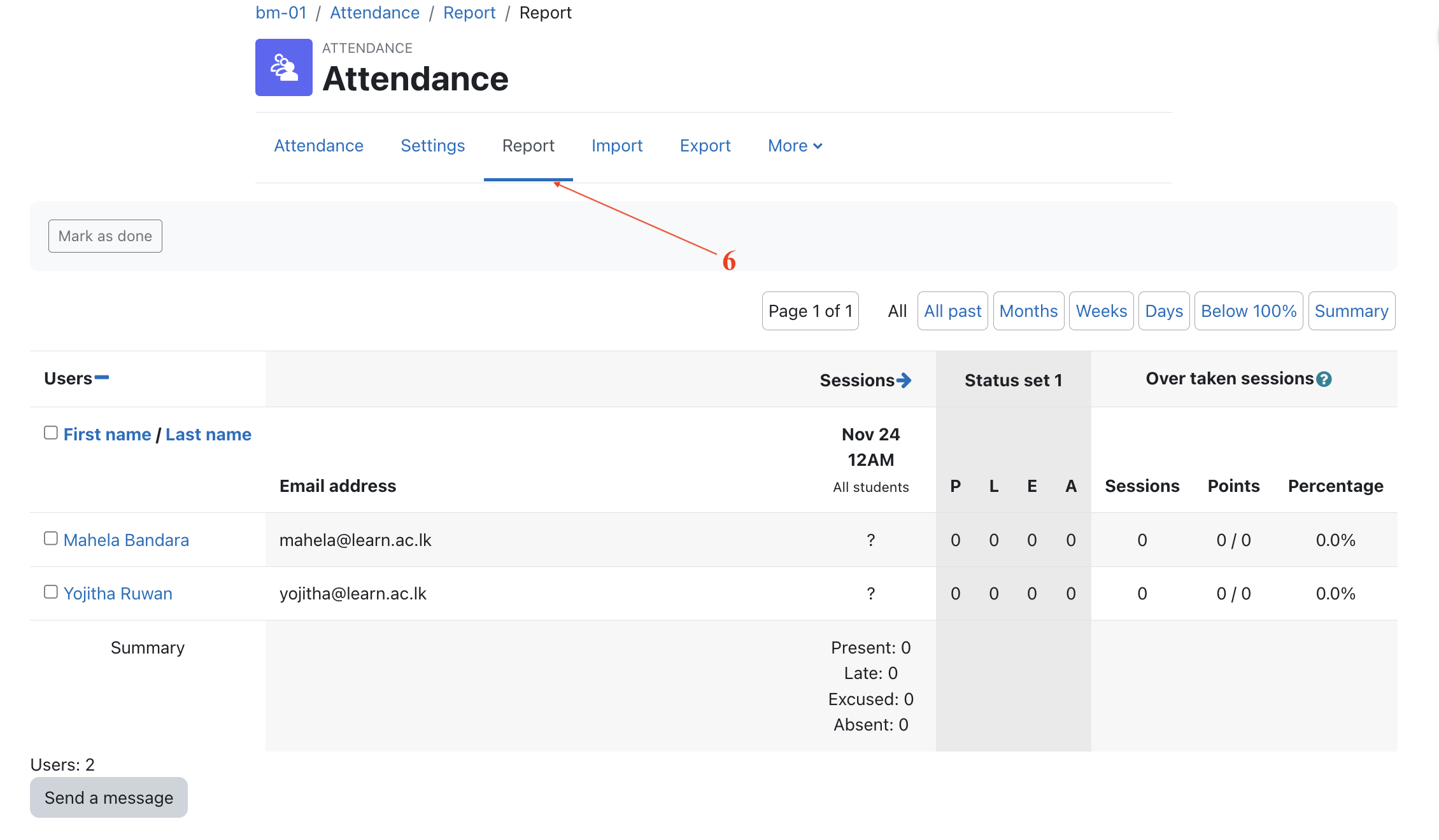
Task: Go to the Export tab
Action: [x=705, y=146]
